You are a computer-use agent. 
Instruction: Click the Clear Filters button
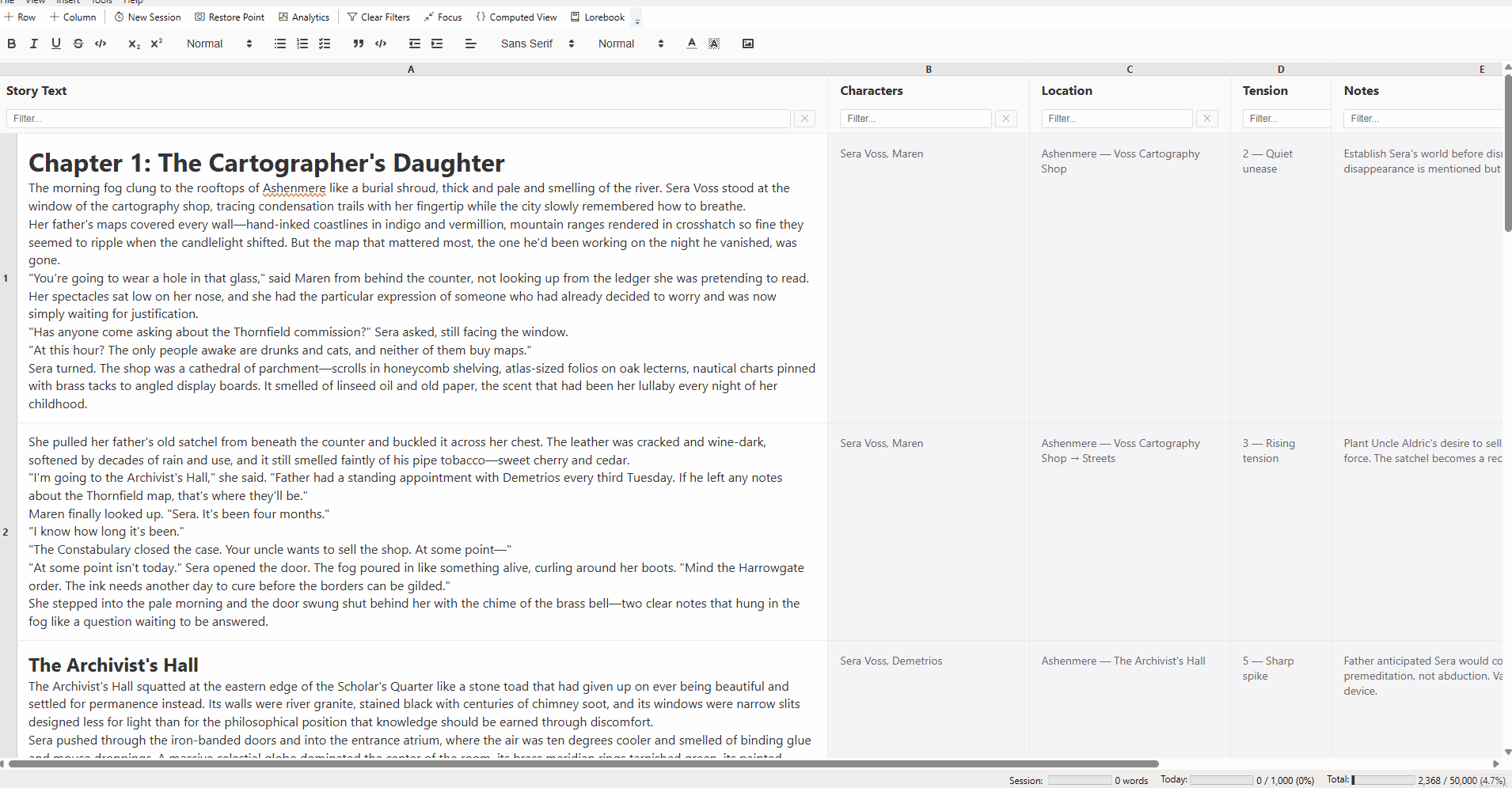(x=378, y=17)
